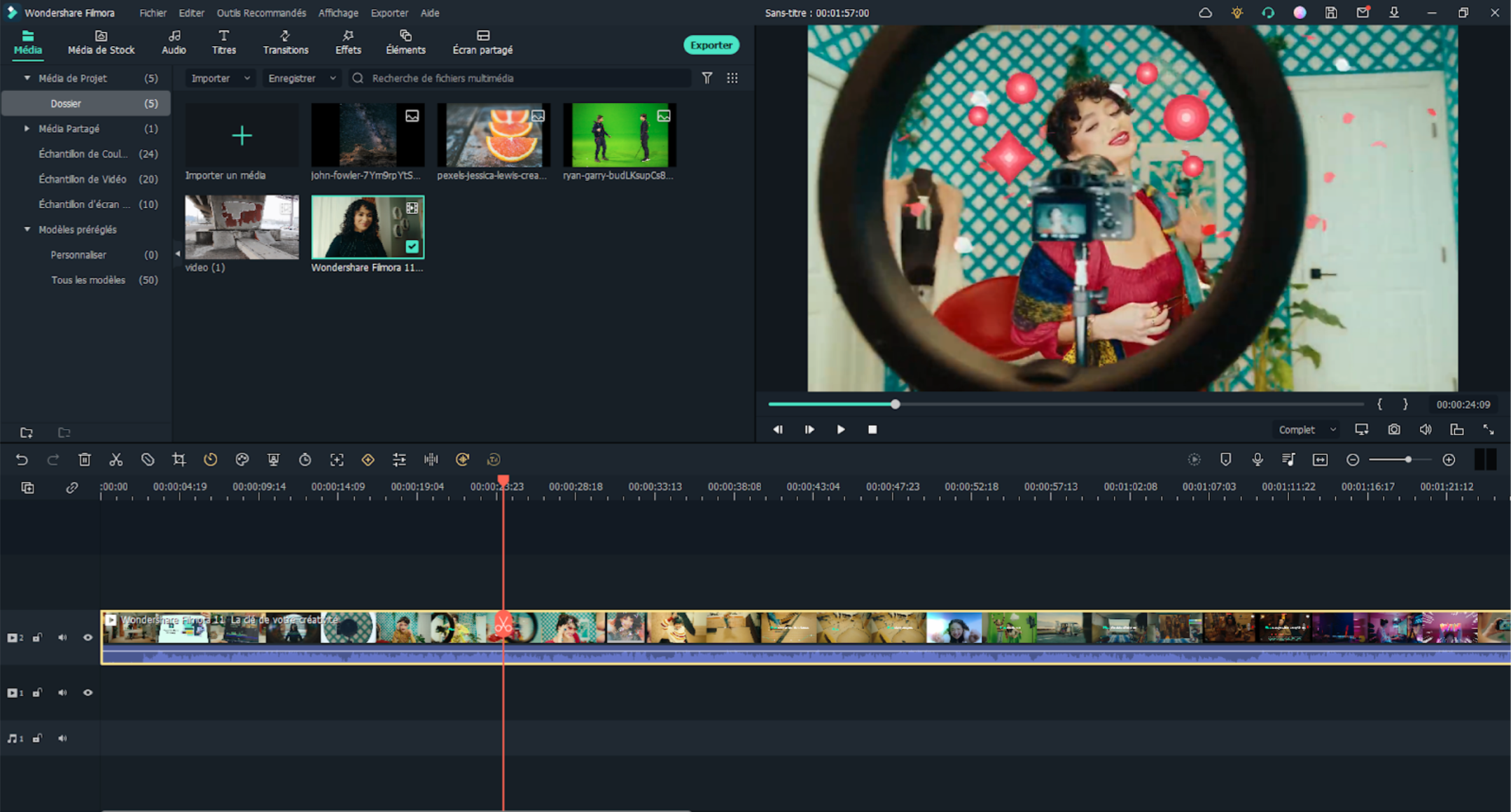Screen dimensions: 1511x812
Task: Open the Keyframe (diamond) animation icon
Action: [x=368, y=460]
